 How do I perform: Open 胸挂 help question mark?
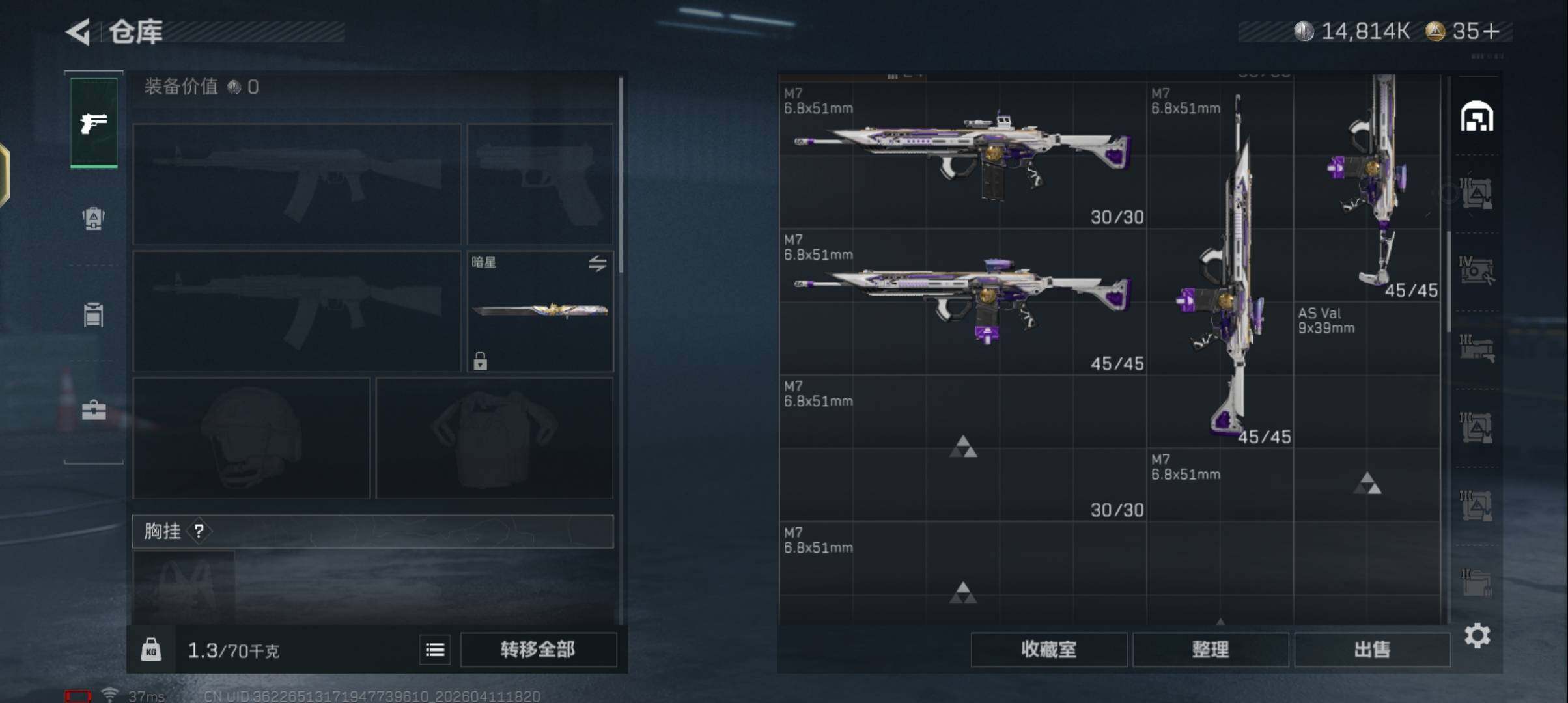click(x=199, y=531)
